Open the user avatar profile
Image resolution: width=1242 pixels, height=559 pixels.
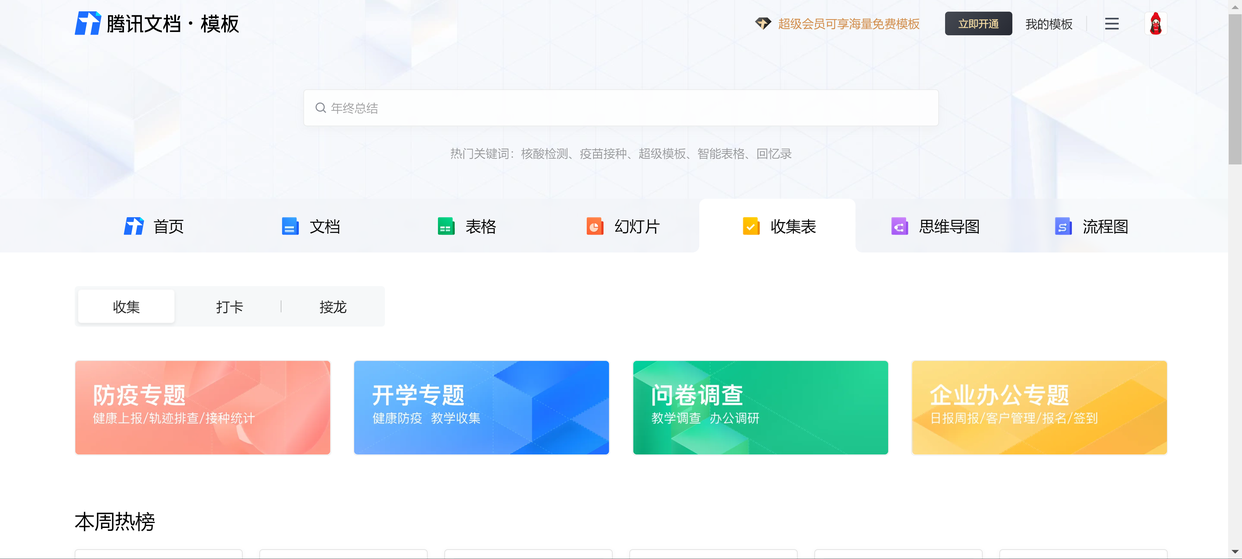click(x=1155, y=24)
